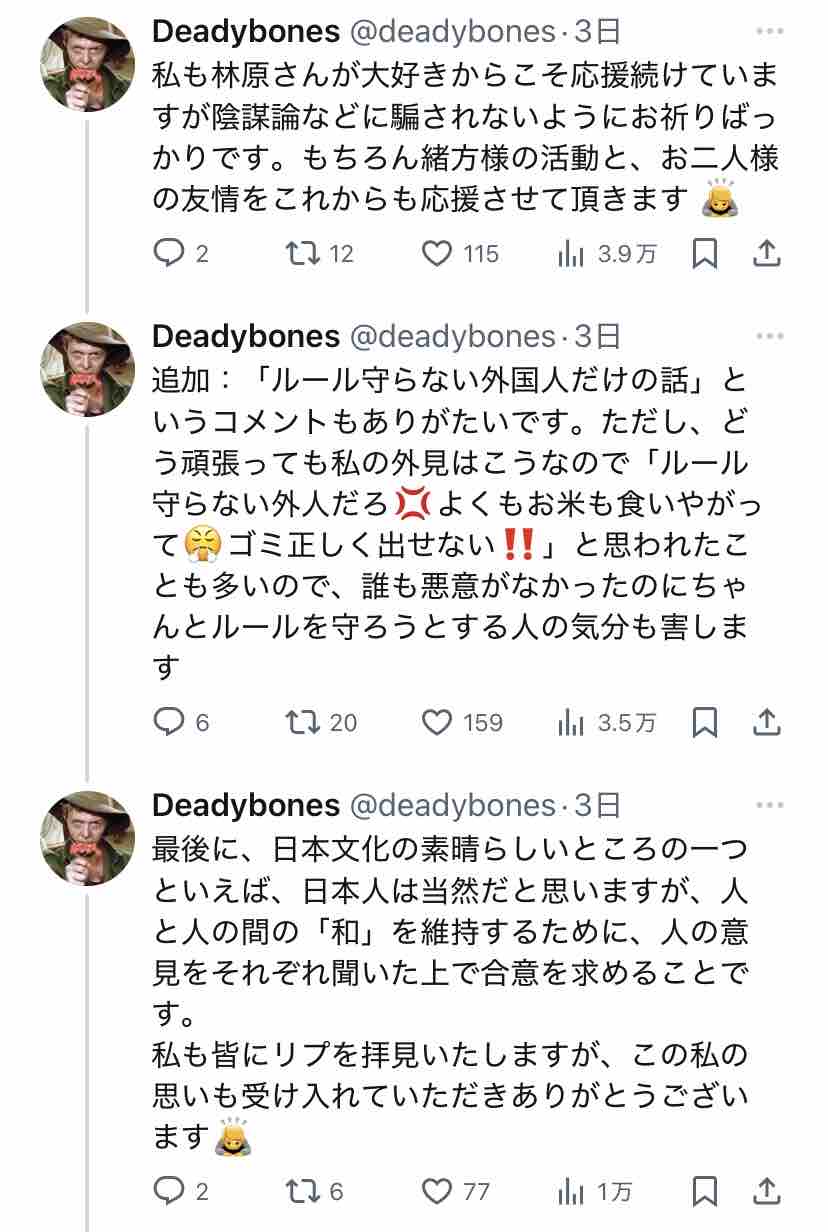Open Deadybones profile from first tweet name

[x=246, y=32]
